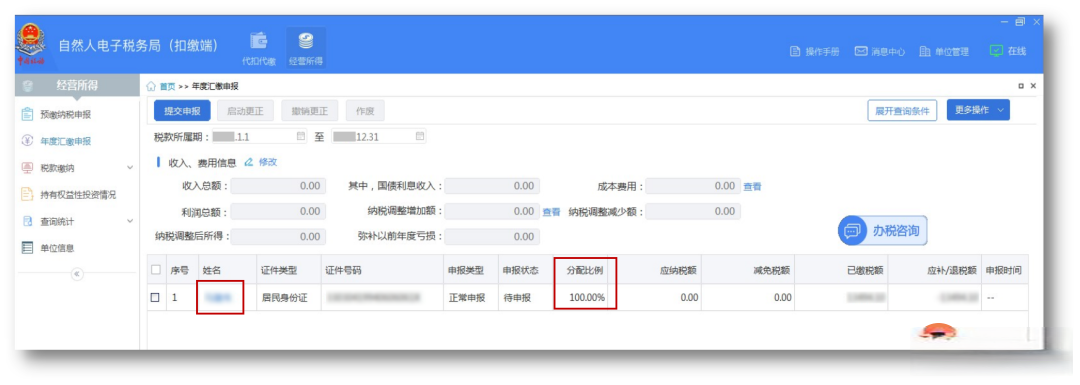Open 消息中心 message center
The width and height of the screenshot is (1080, 385).
[880, 52]
